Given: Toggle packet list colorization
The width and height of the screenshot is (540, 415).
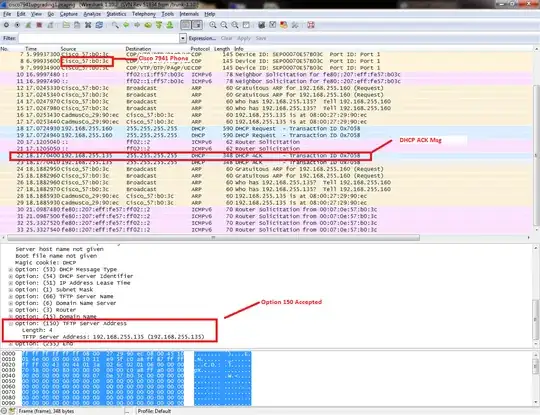Looking at the screenshot, I should click(x=186, y=25).
